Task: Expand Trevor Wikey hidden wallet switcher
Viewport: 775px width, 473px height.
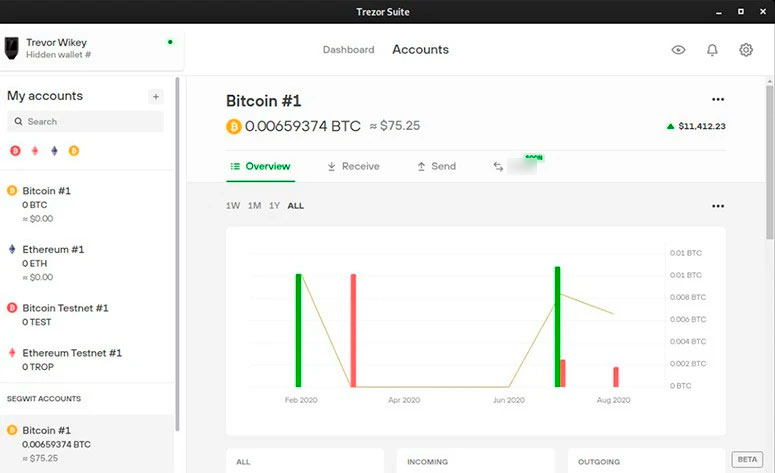Action: [x=90, y=49]
